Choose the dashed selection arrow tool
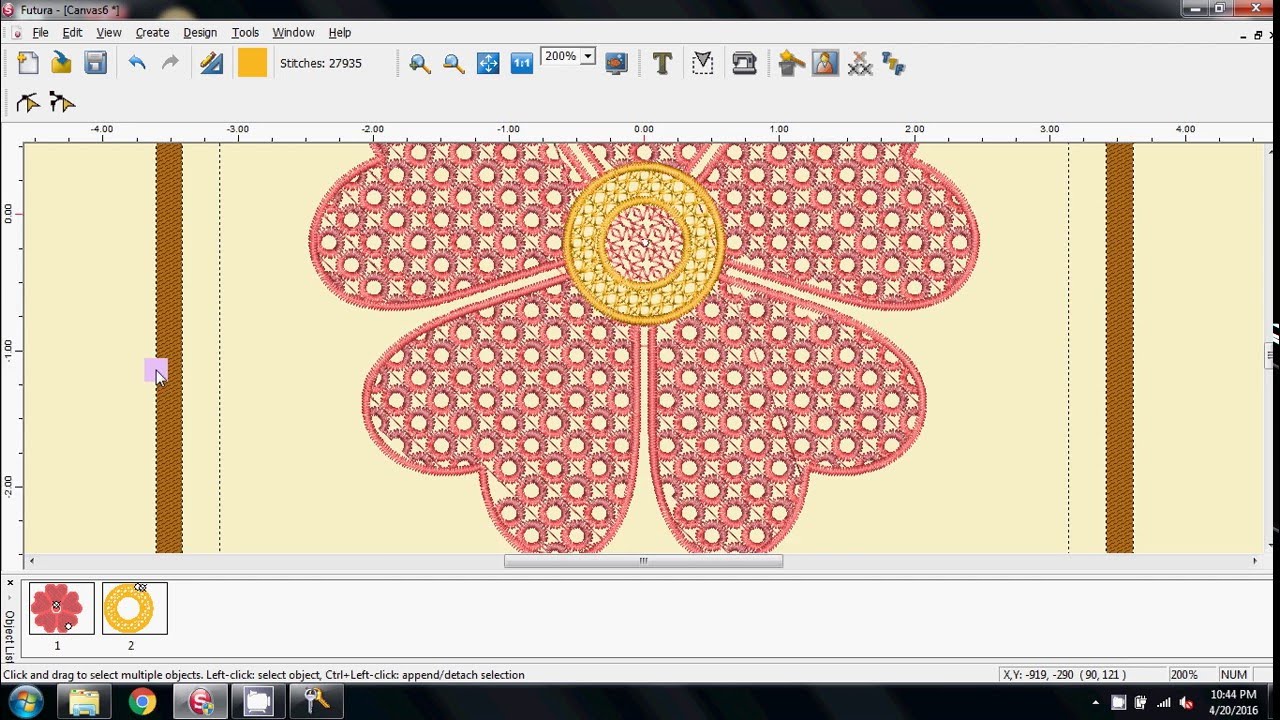Viewport: 1280px width, 720px height. (703, 64)
